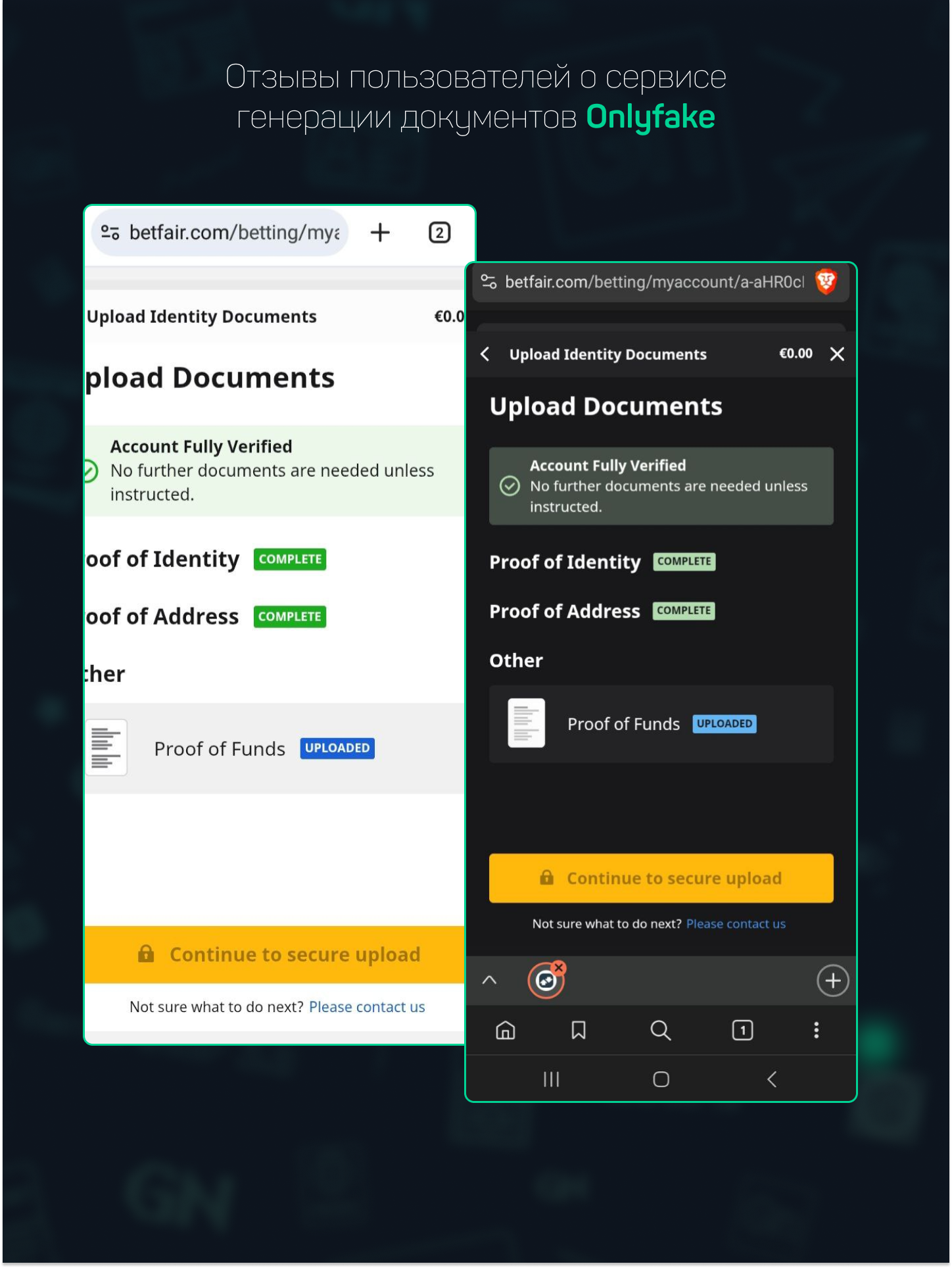This screenshot has height=1268, width=952.
Task: Expand the panel with the up chevron
Action: click(489, 980)
